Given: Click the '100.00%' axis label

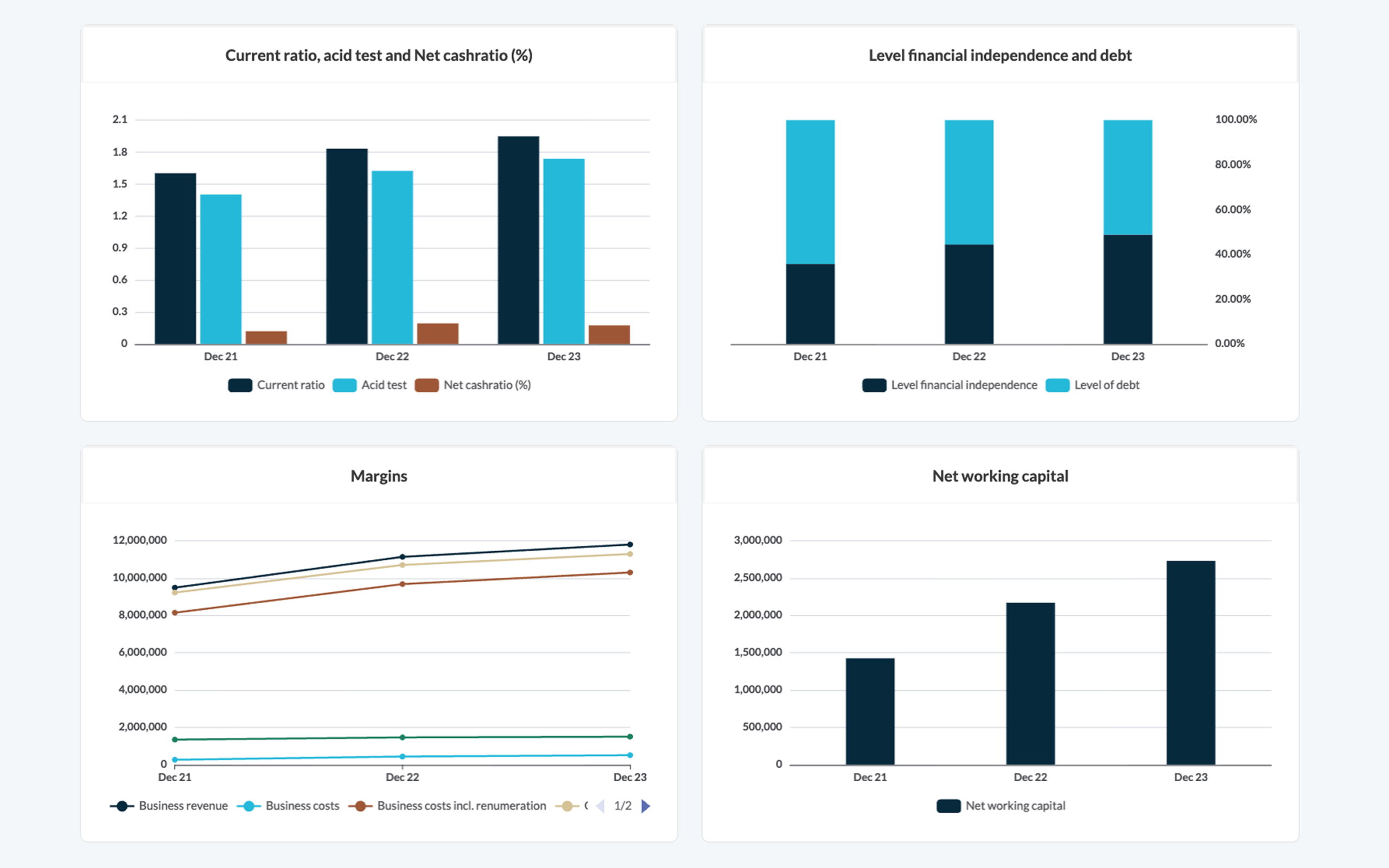Looking at the screenshot, I should pyautogui.click(x=1236, y=119).
